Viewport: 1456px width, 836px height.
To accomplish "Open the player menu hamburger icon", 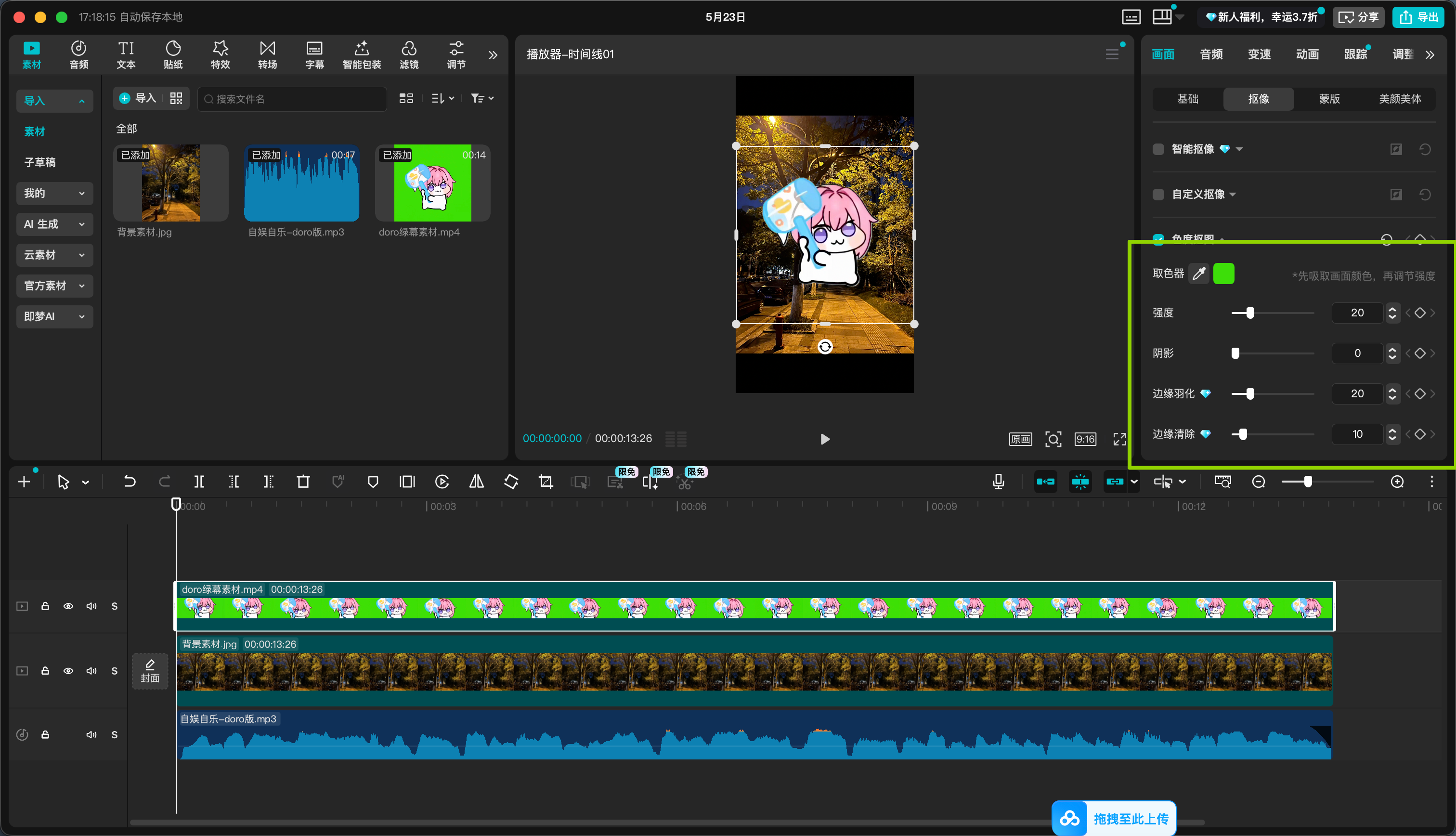I will [1112, 54].
